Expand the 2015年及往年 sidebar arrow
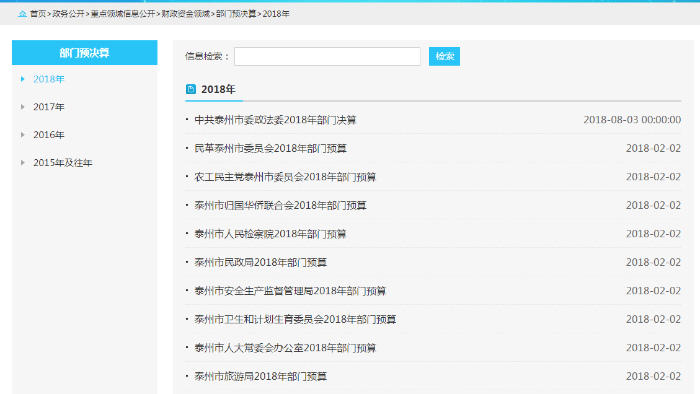The image size is (700, 394). pos(23,163)
